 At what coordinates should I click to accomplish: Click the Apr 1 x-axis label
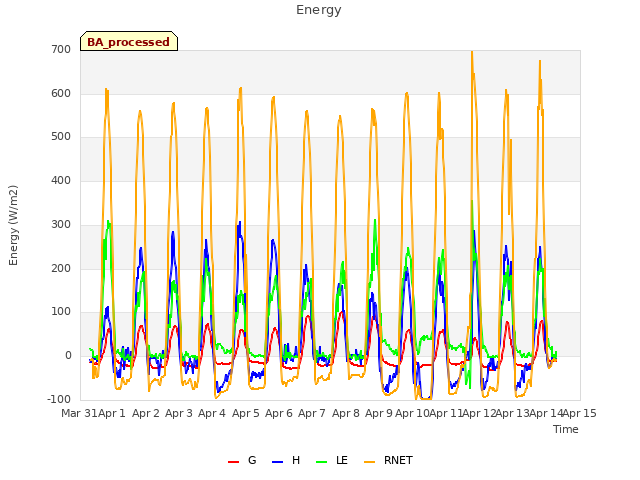(x=112, y=413)
